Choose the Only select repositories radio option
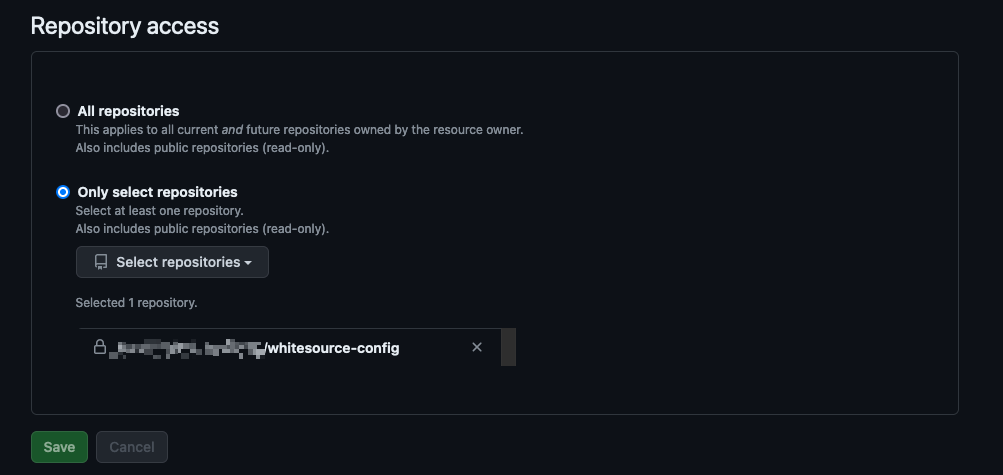 click(x=63, y=192)
